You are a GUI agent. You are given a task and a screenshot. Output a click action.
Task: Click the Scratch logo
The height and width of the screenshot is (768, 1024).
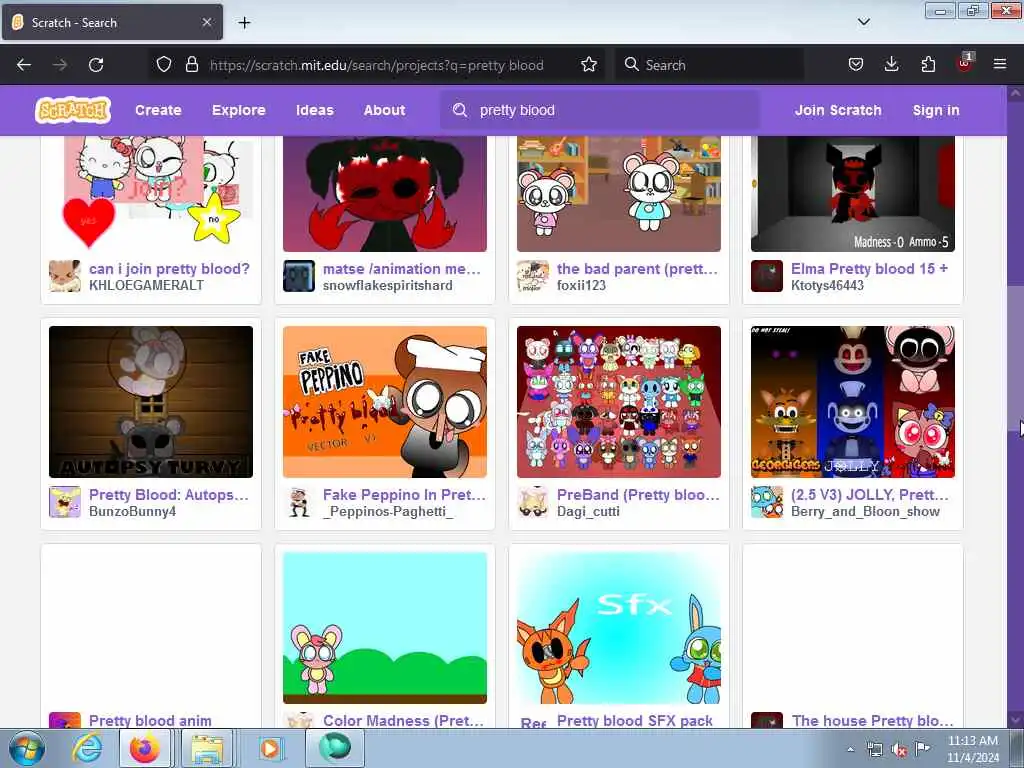coord(72,110)
